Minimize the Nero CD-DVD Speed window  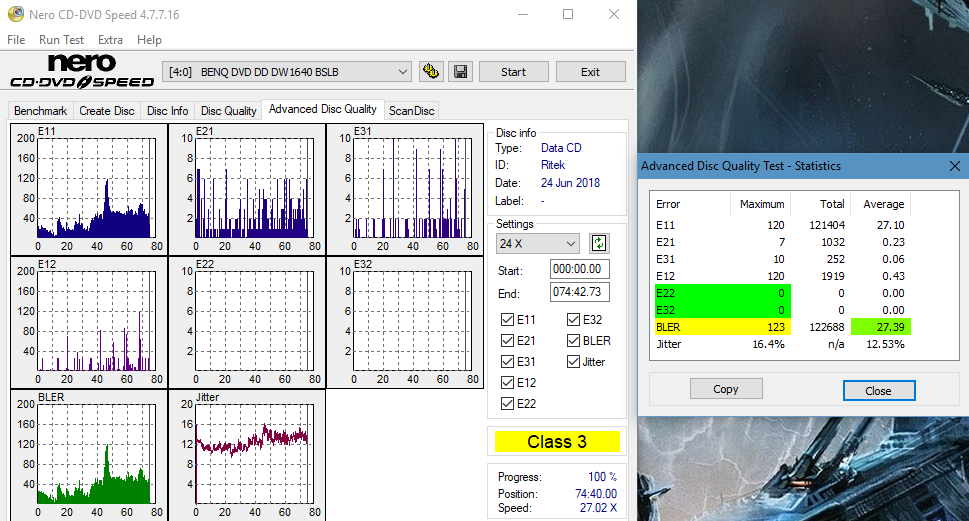(x=523, y=14)
